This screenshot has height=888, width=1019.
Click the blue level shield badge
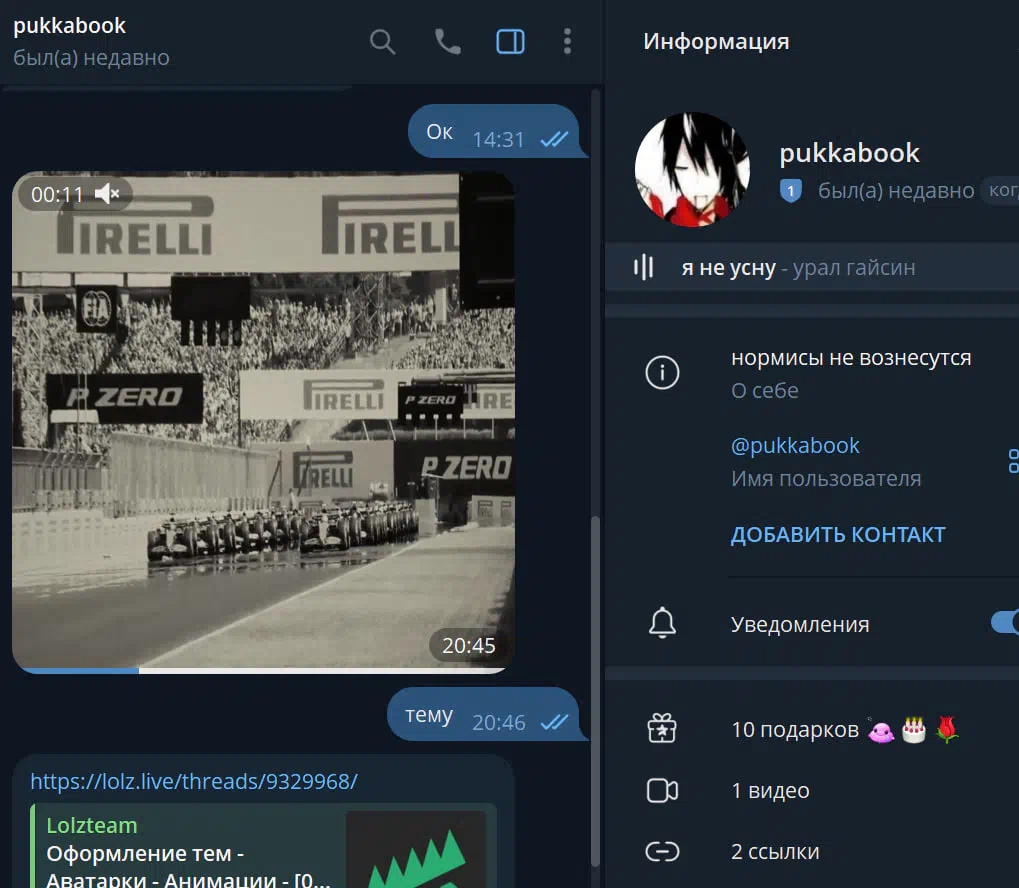pos(791,191)
